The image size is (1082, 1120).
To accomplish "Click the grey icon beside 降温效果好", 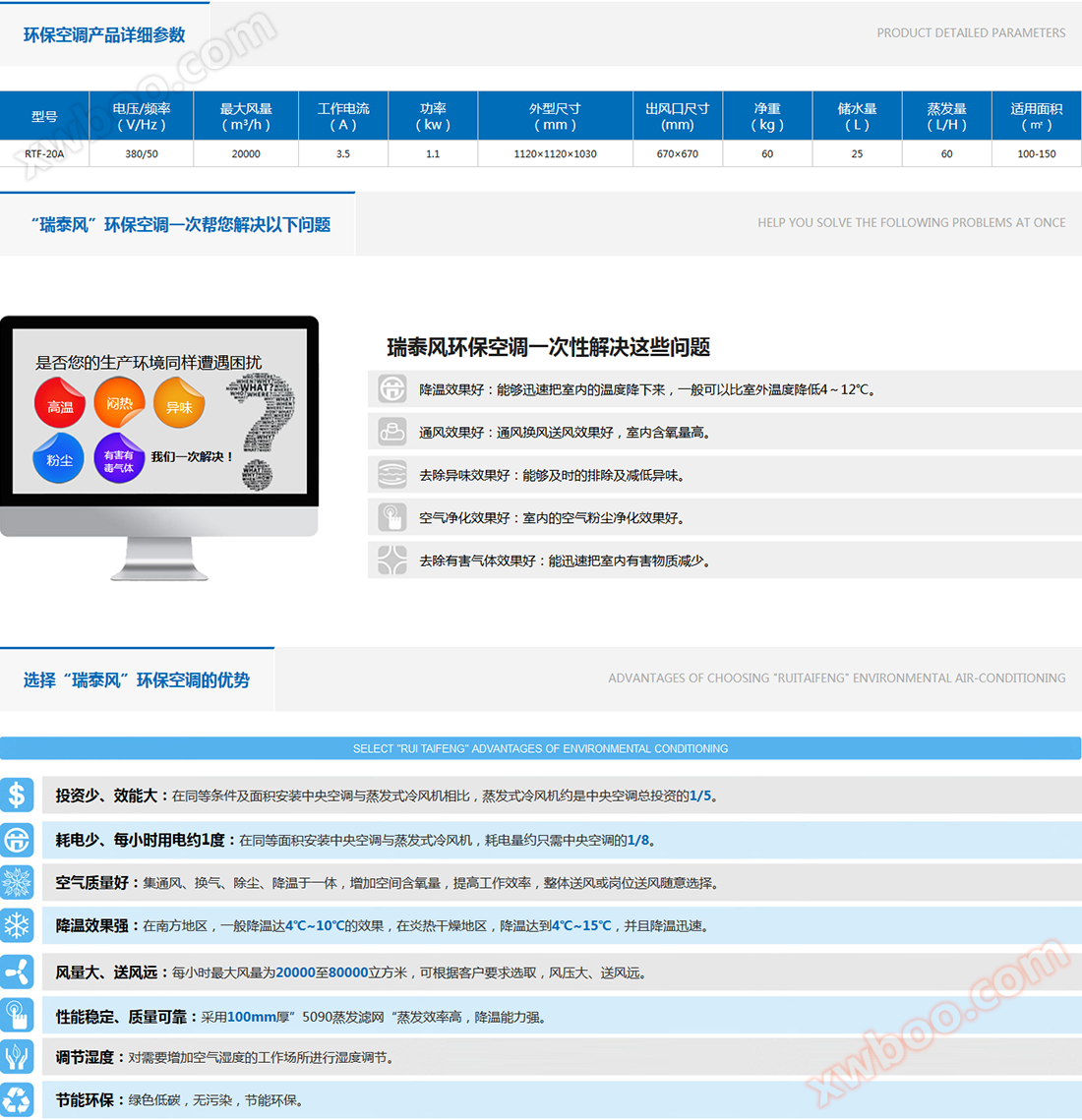I will coord(392,389).
